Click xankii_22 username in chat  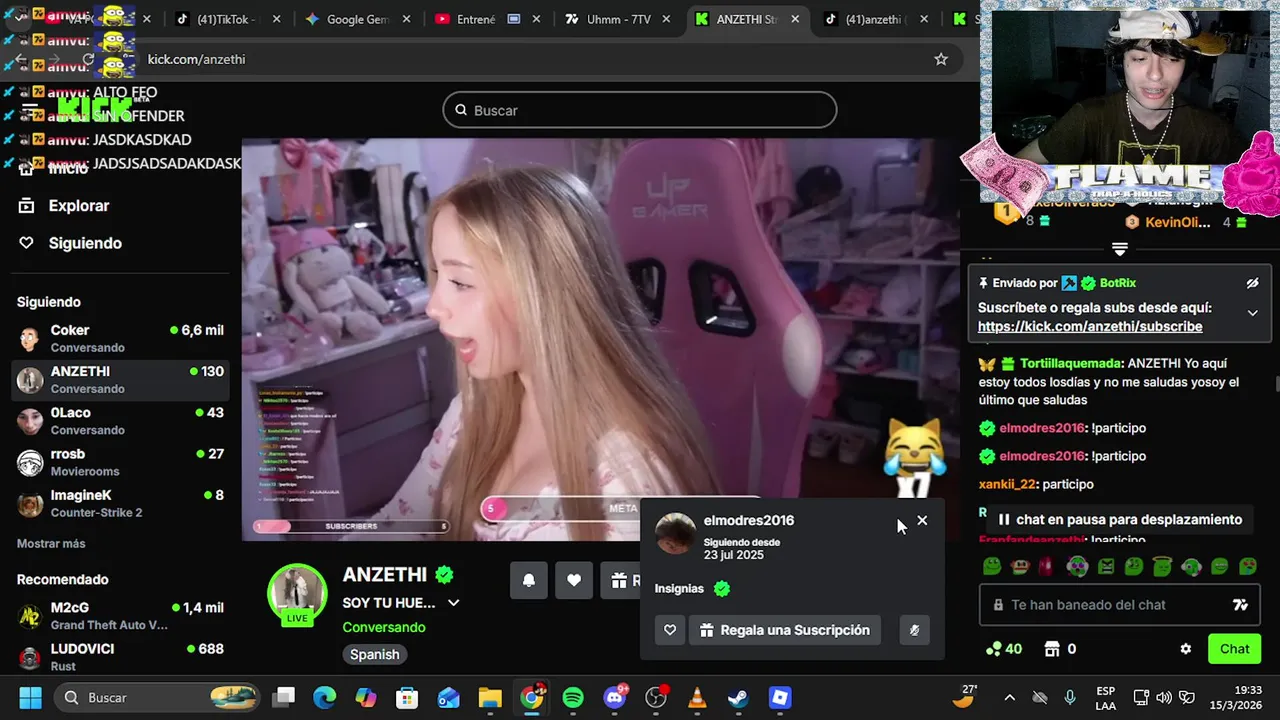pyautogui.click(x=1008, y=484)
